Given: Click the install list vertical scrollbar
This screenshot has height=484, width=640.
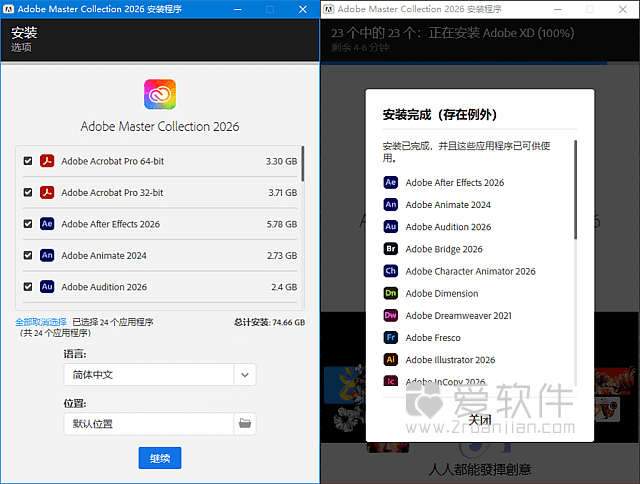Looking at the screenshot, I should tap(302, 164).
